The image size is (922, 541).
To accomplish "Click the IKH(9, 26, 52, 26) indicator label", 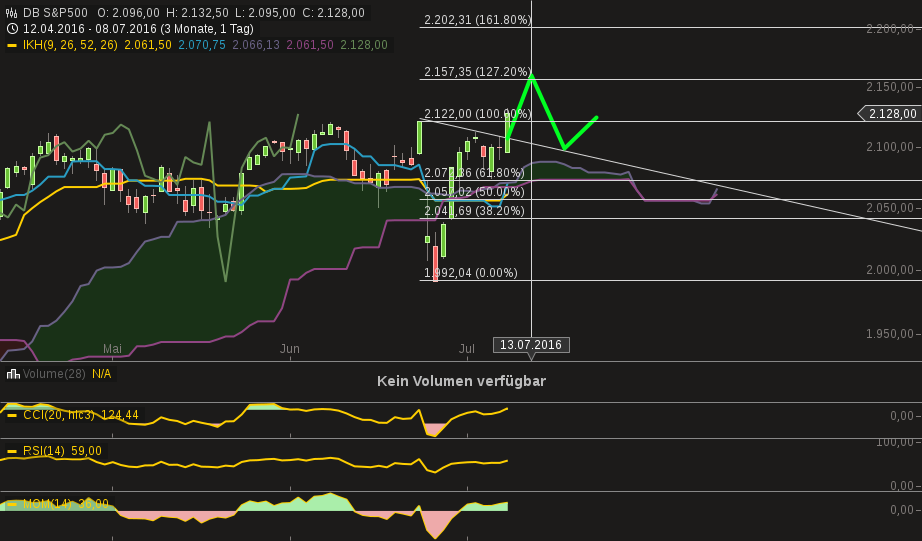I will coord(70,45).
